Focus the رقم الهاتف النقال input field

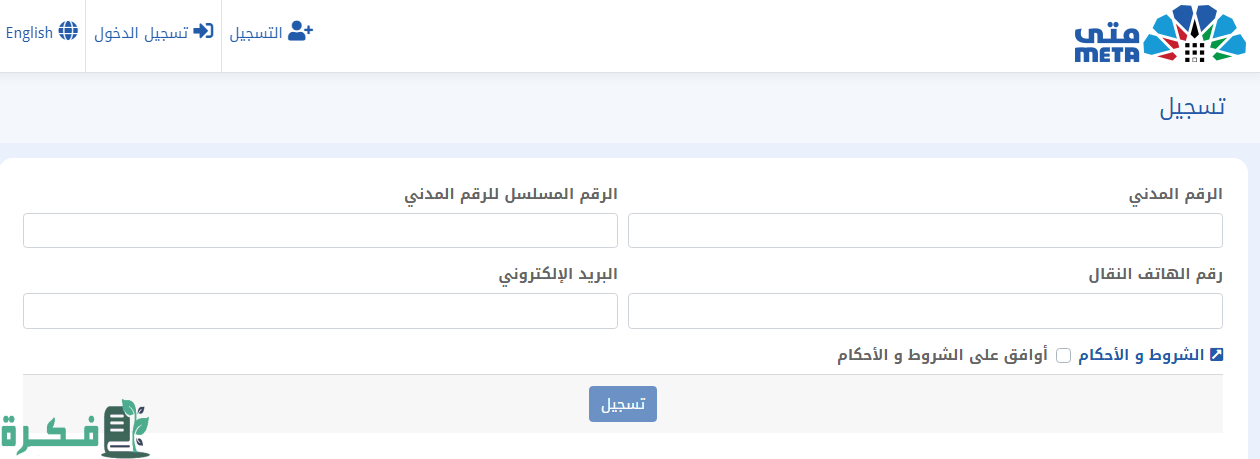coord(925,310)
